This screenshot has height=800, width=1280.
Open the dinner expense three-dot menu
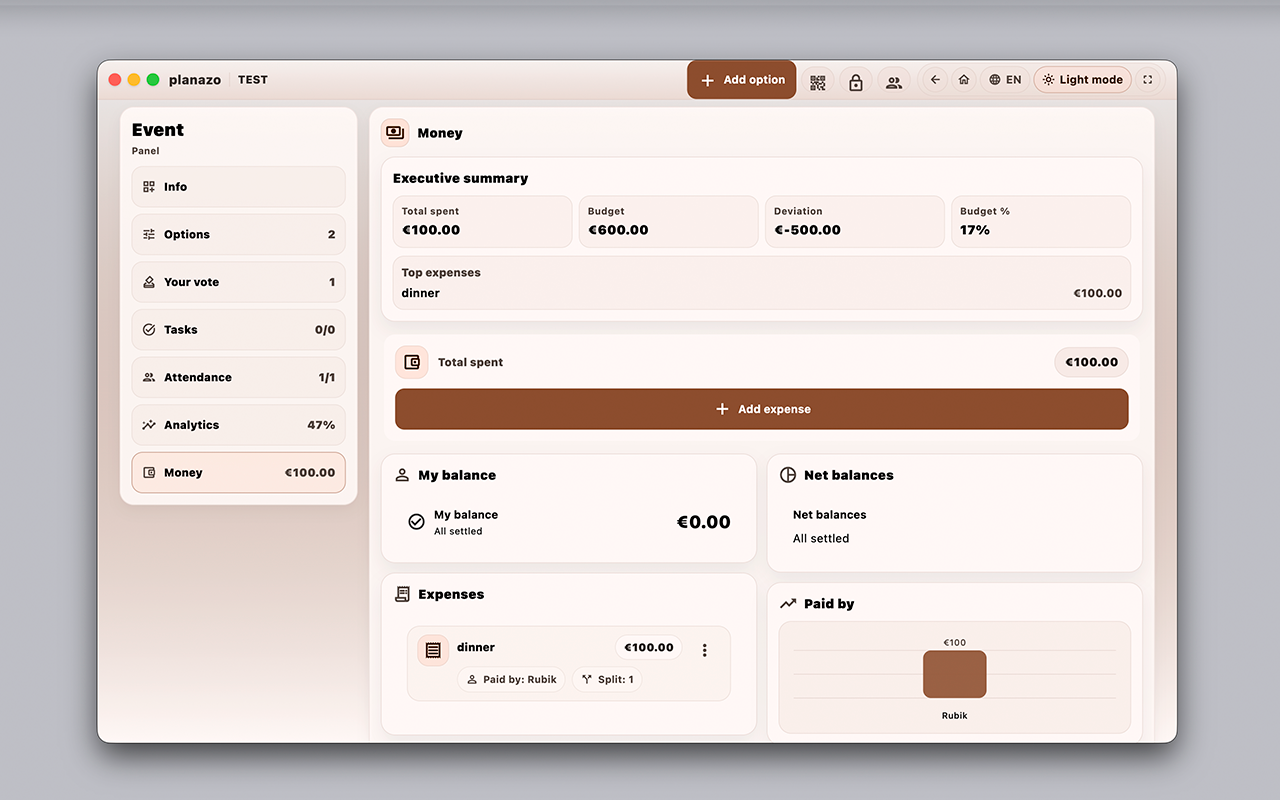point(704,650)
